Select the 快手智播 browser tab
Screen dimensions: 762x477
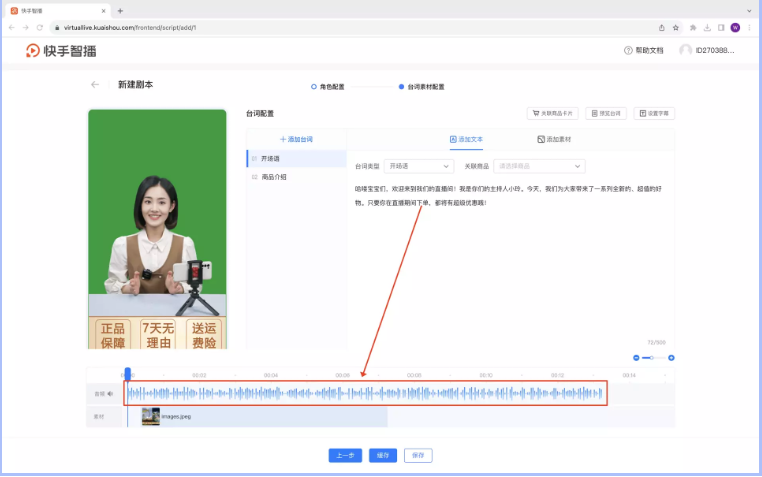pyautogui.click(x=57, y=11)
